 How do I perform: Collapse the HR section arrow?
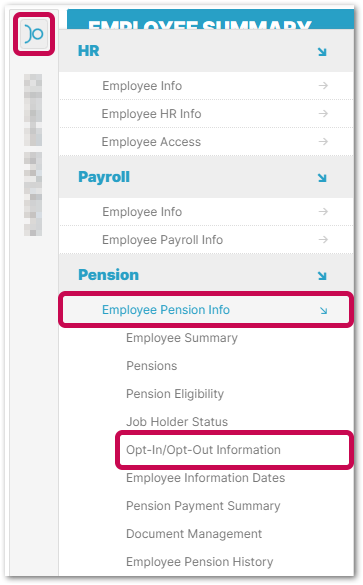pos(322,51)
